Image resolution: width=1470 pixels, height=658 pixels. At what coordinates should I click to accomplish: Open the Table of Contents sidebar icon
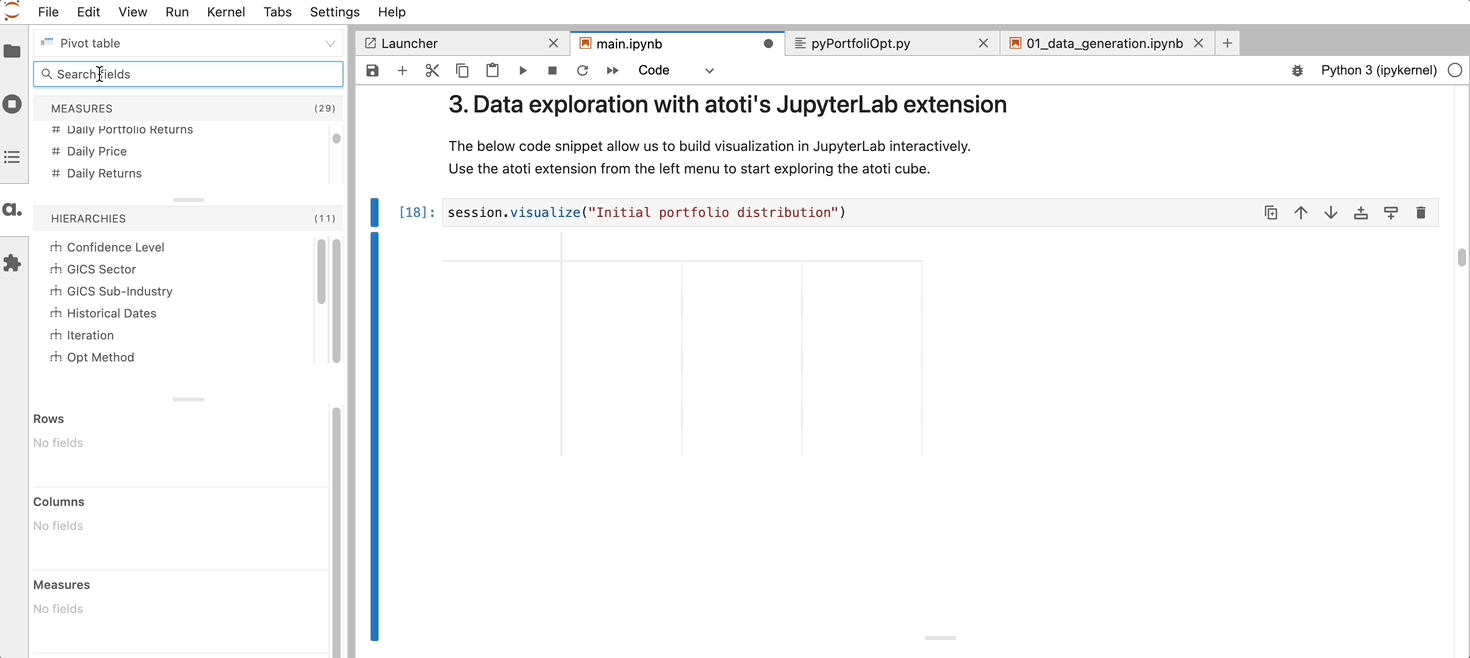(12, 157)
